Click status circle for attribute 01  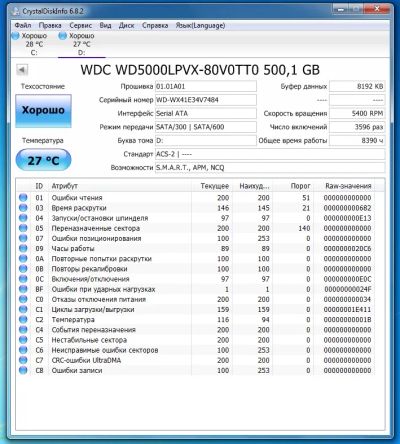(x=23, y=198)
